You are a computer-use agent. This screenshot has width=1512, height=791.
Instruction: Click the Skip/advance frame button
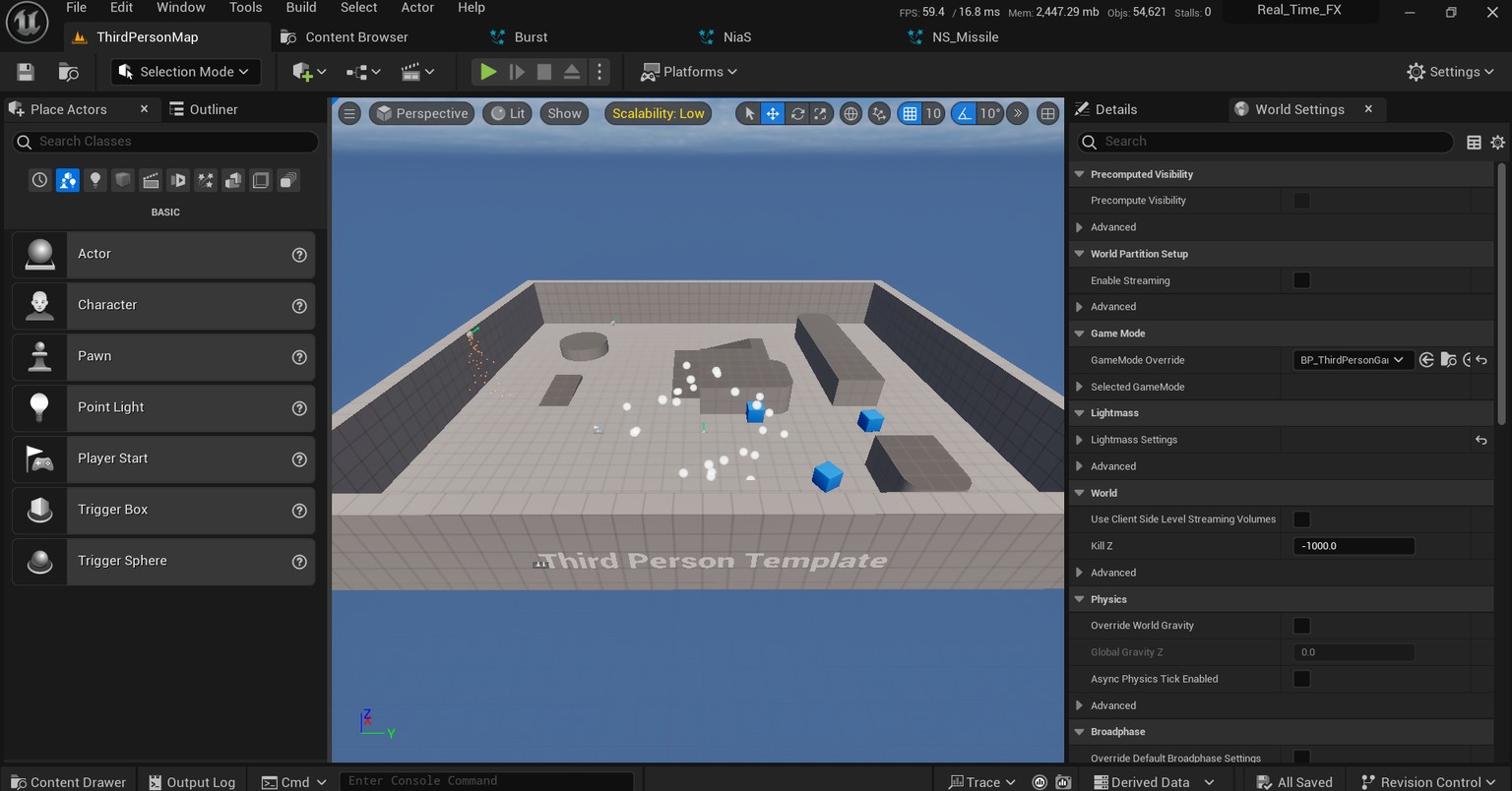[516, 72]
